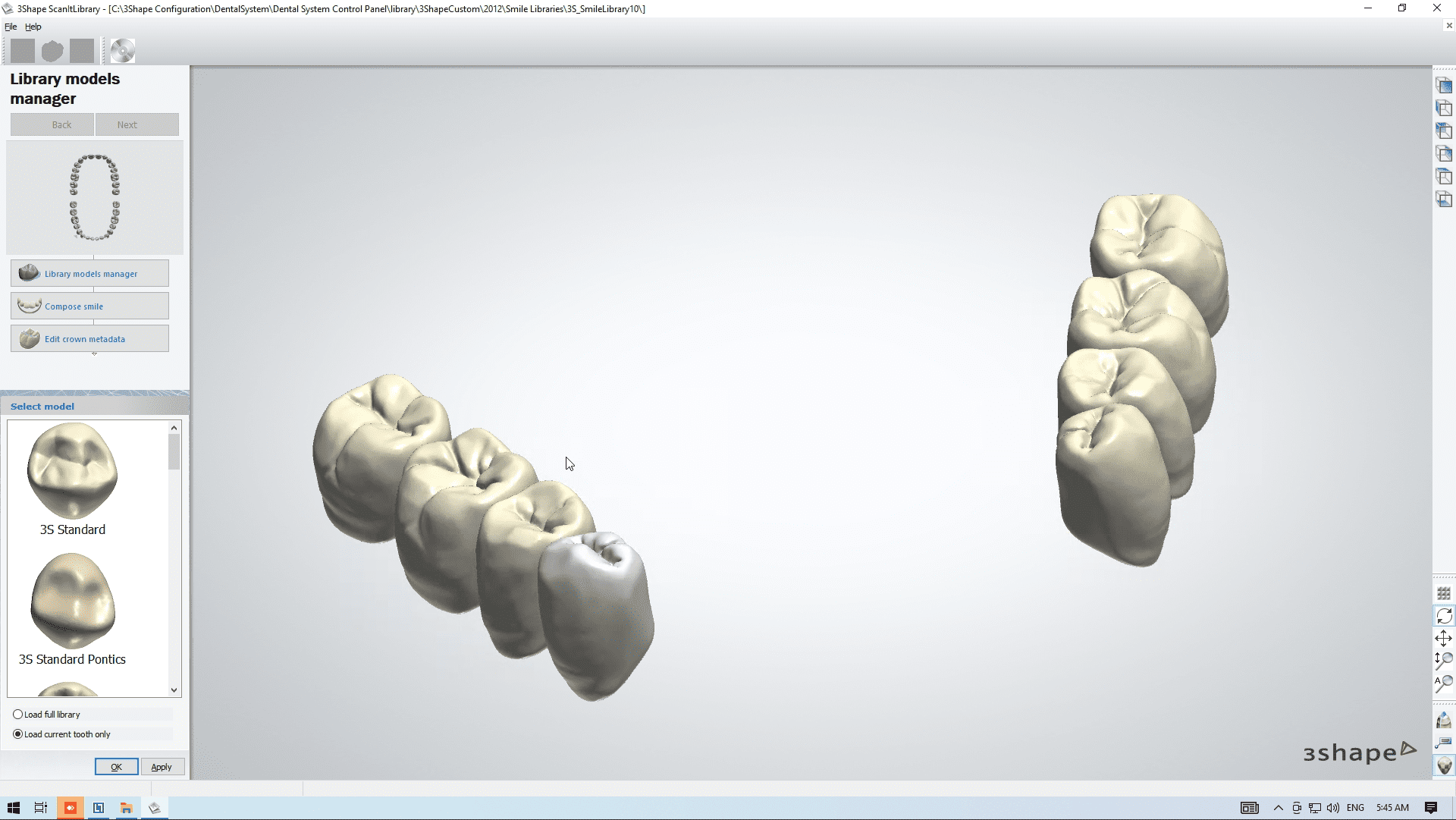Expand workflow steps arrow below Edit crown metadata
The width and height of the screenshot is (1456, 820).
(x=94, y=354)
